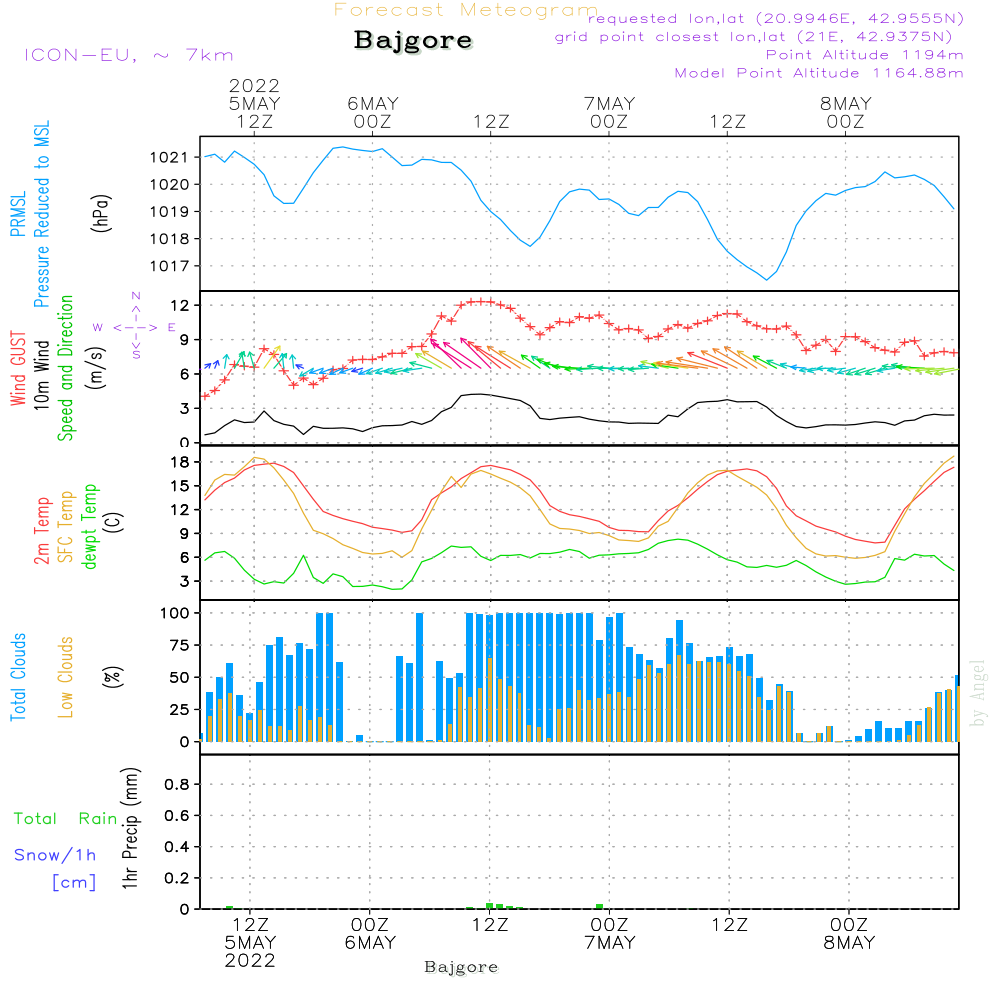Click the 10m Wind axis label

pyautogui.click(x=41, y=375)
